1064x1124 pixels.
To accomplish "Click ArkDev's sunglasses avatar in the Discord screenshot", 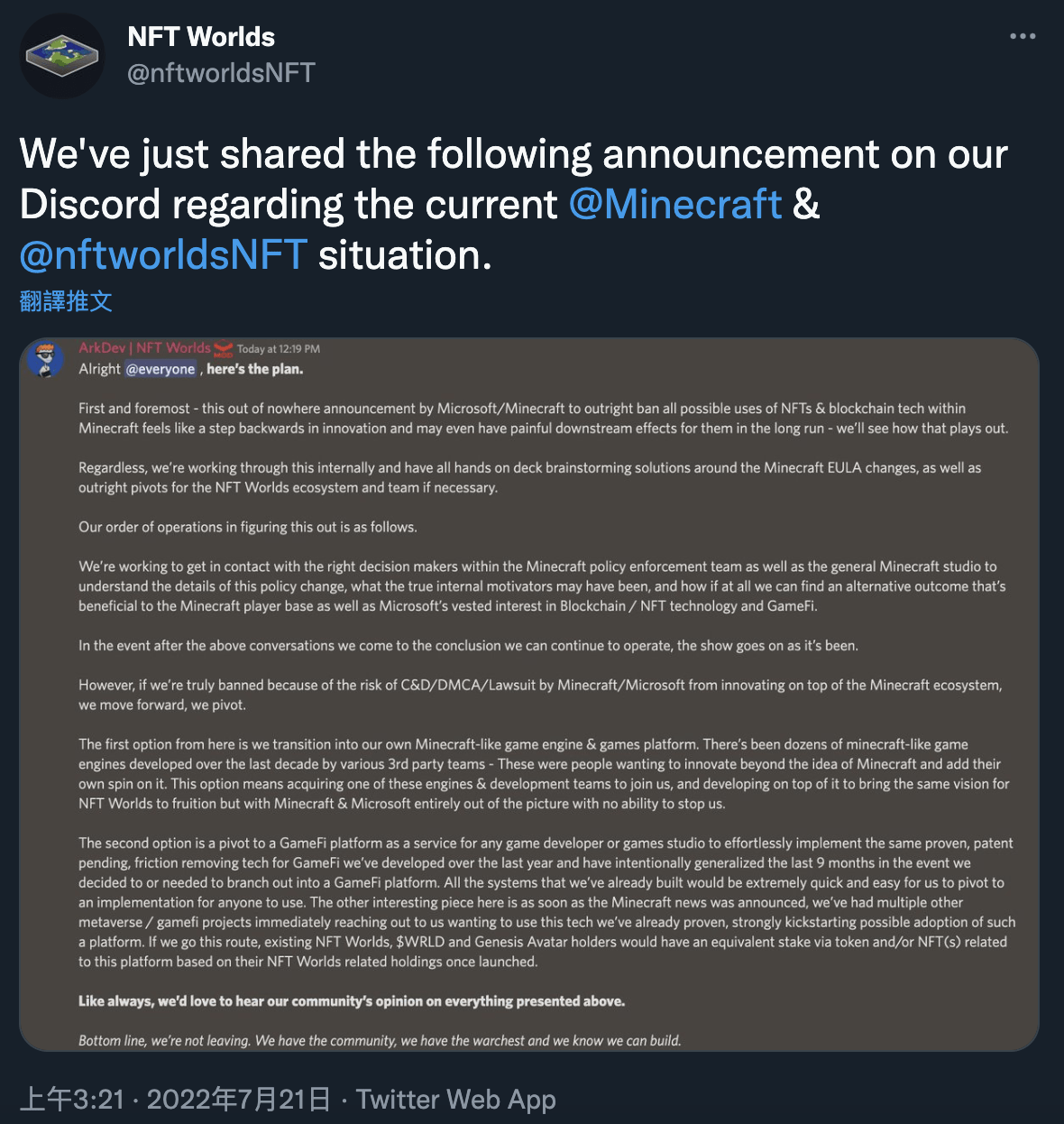I will pyautogui.click(x=46, y=357).
